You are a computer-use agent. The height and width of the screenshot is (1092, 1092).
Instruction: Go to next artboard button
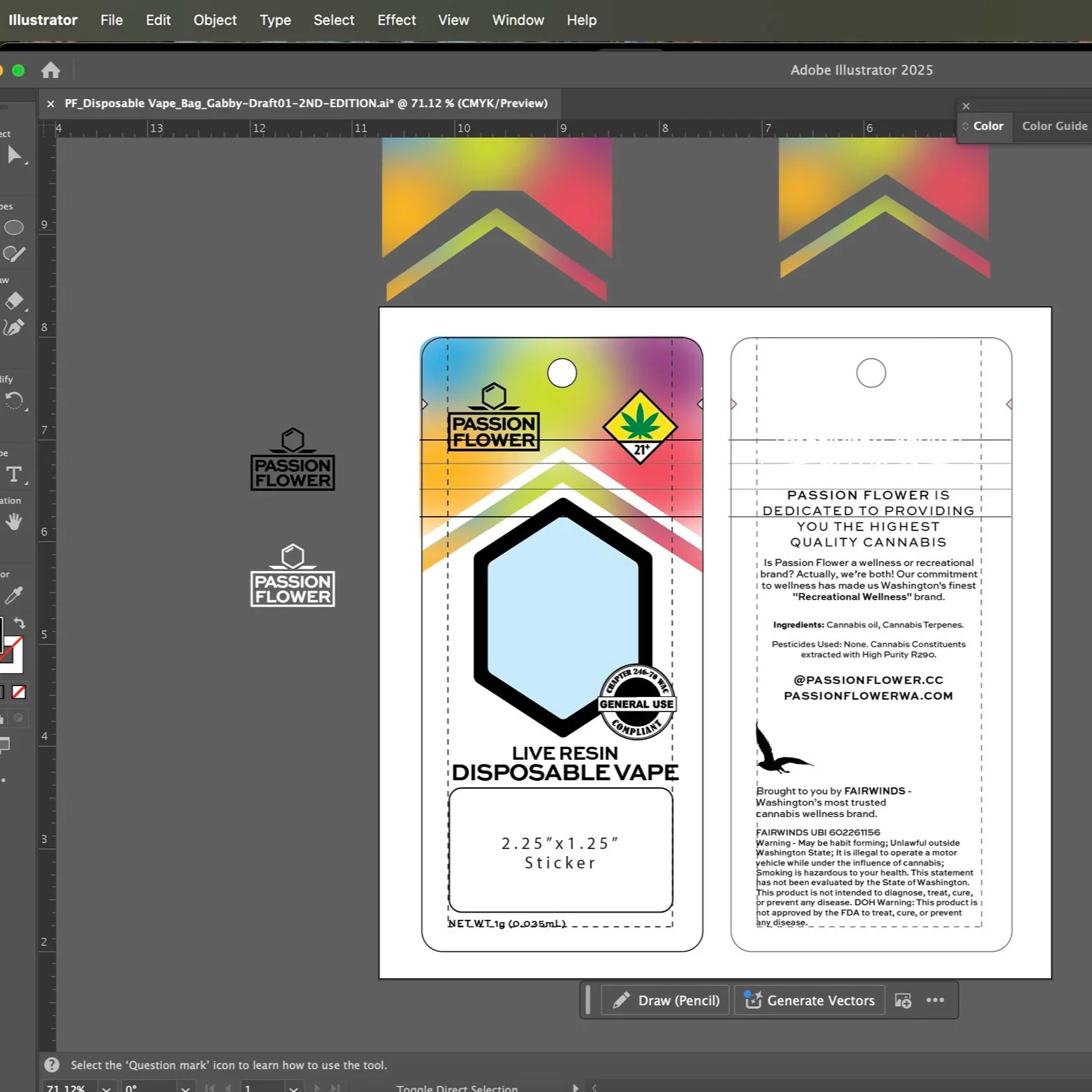pyautogui.click(x=316, y=1088)
